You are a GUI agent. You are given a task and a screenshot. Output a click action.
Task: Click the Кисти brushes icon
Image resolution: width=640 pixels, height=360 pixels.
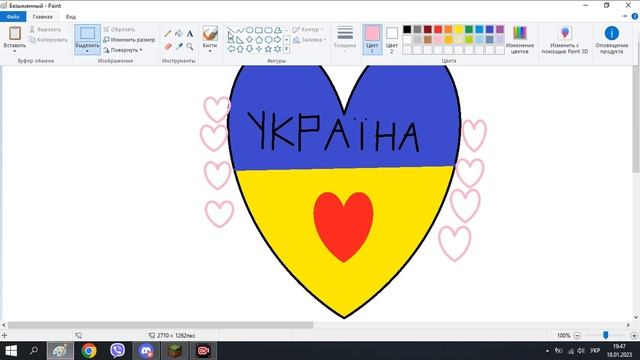point(210,33)
